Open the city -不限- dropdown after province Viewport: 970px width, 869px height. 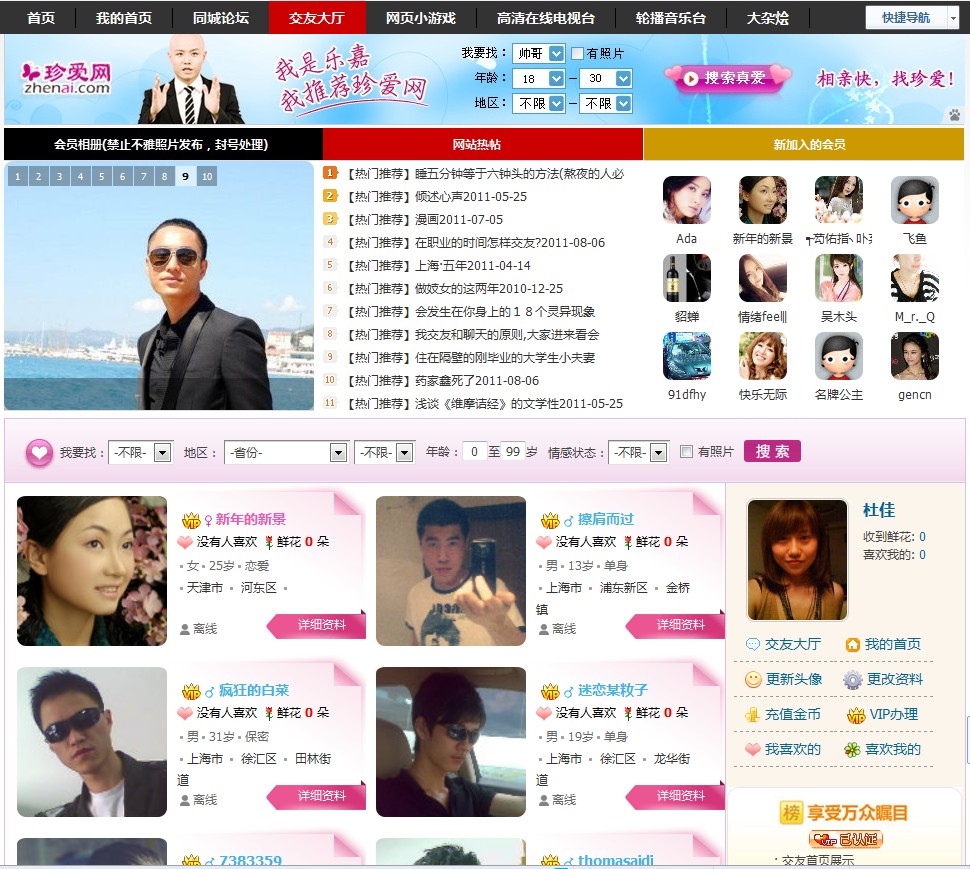pyautogui.click(x=384, y=453)
